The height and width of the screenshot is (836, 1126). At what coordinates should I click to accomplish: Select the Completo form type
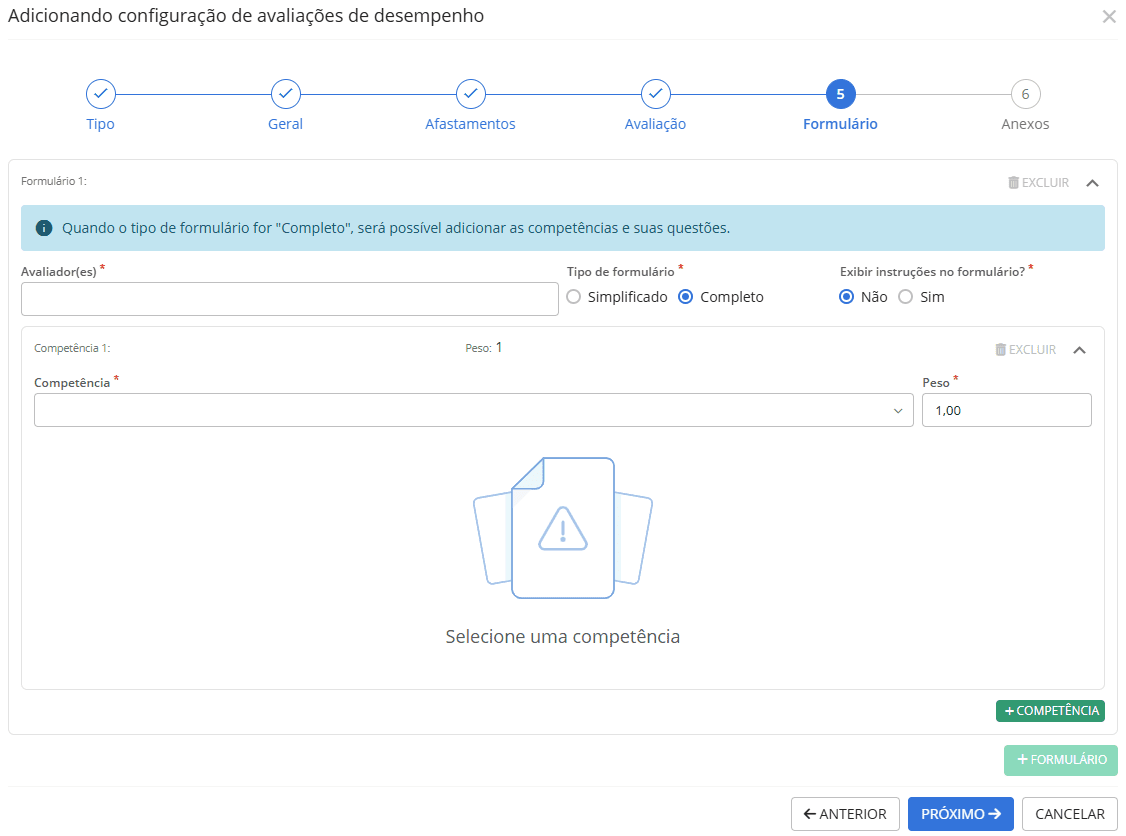click(686, 297)
